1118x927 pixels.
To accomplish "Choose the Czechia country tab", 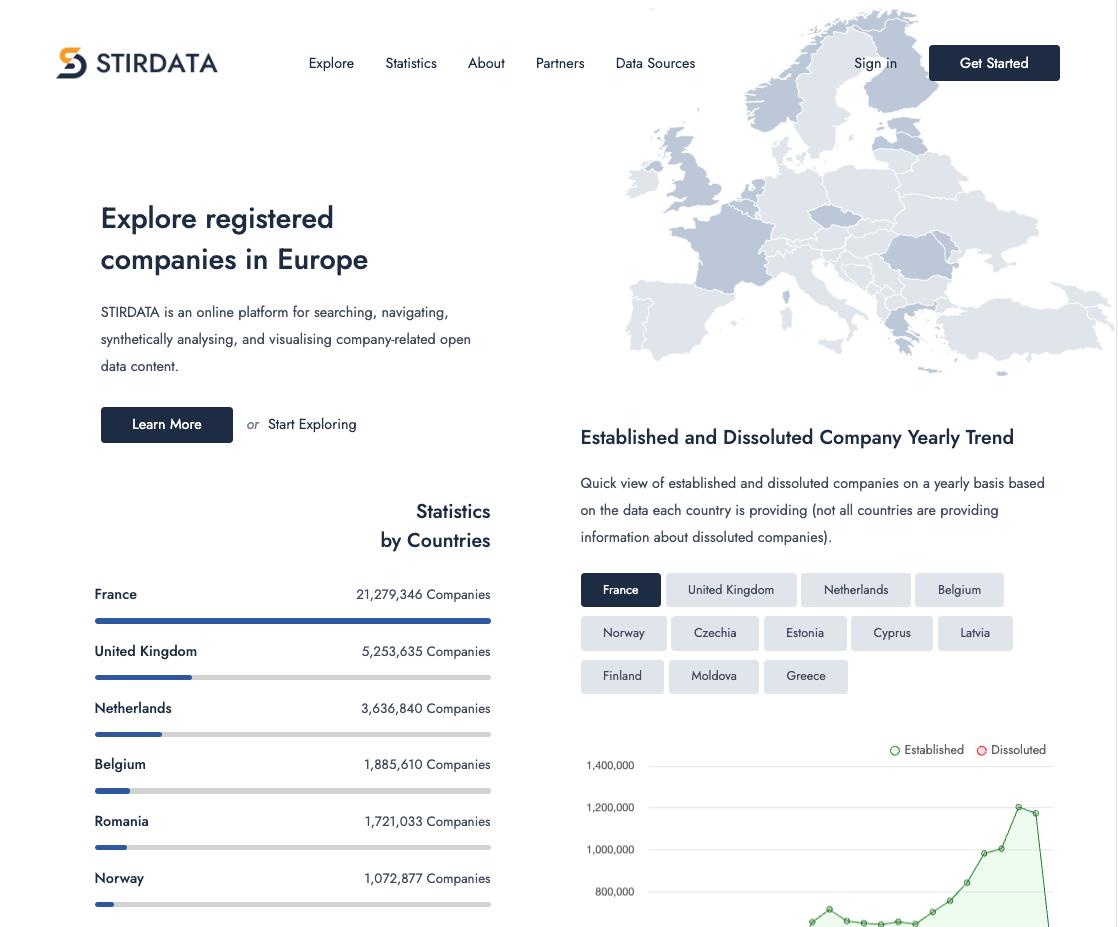I will pos(715,633).
